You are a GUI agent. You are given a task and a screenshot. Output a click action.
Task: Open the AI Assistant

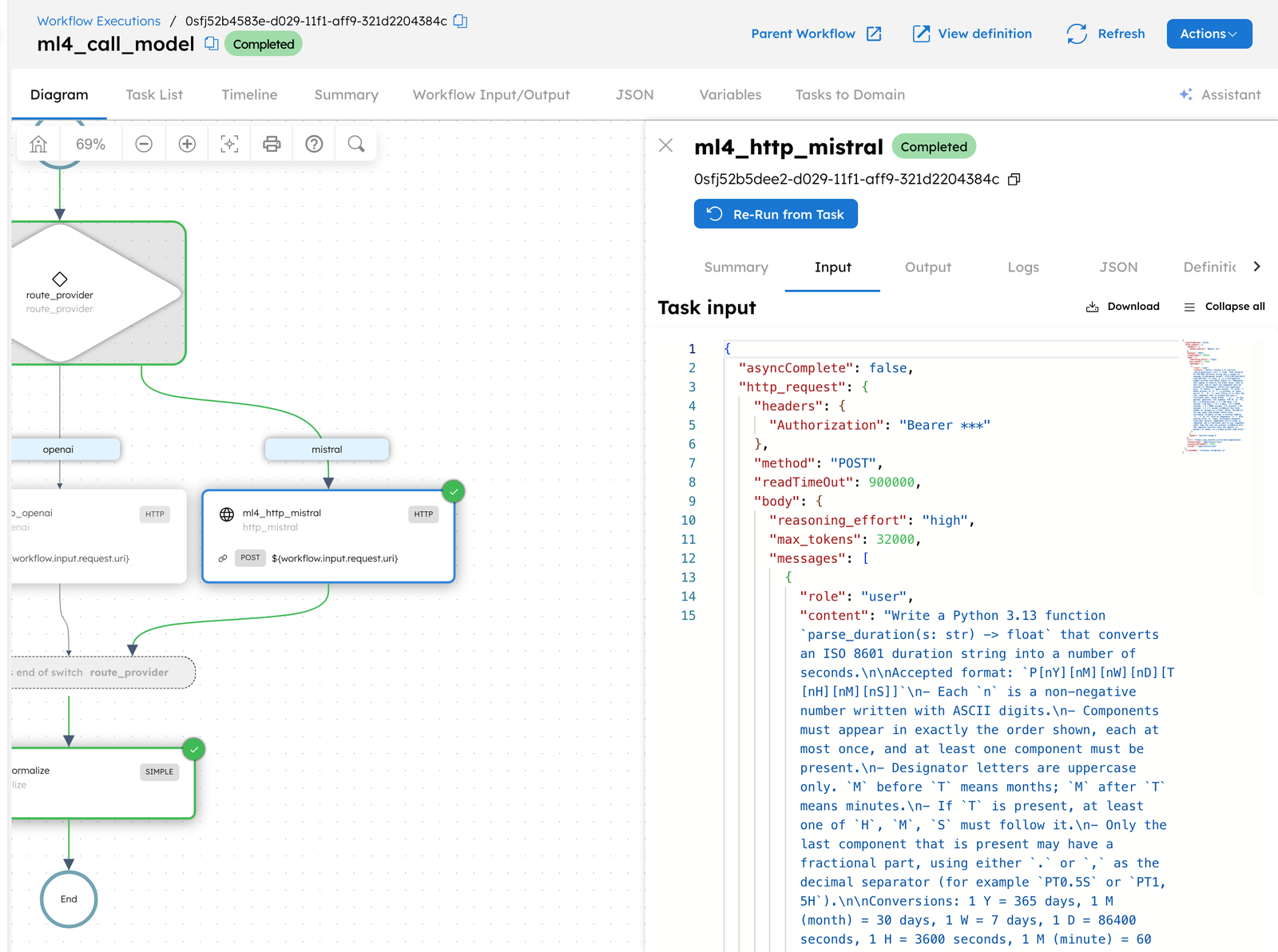point(1220,94)
